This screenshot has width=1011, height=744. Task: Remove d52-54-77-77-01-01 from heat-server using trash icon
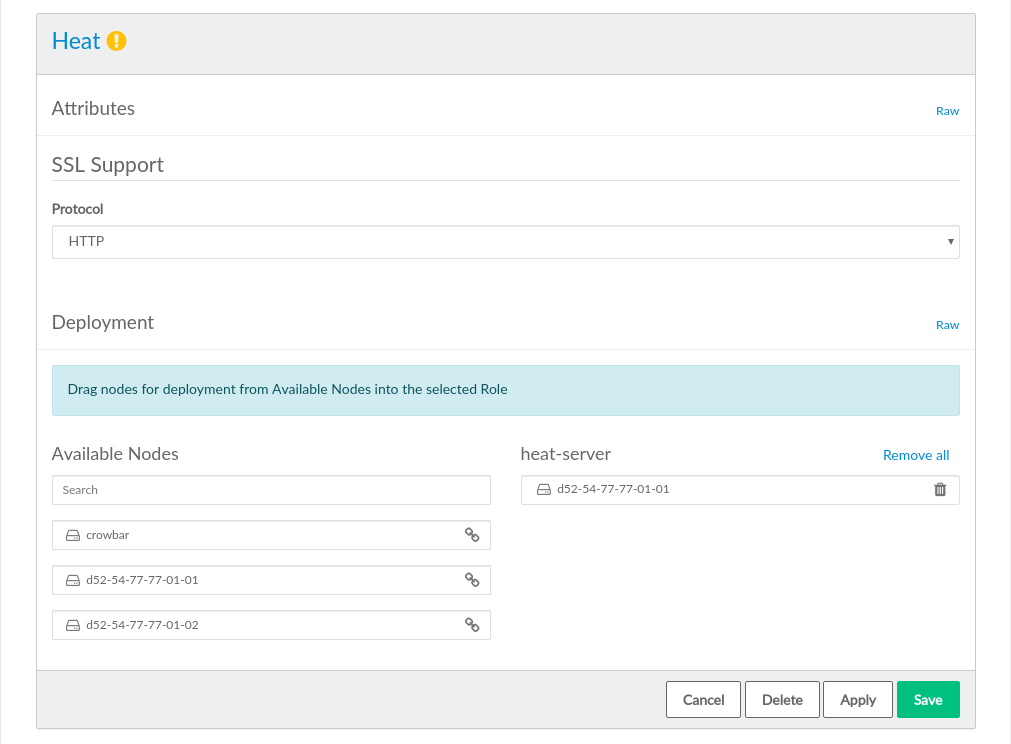point(940,490)
